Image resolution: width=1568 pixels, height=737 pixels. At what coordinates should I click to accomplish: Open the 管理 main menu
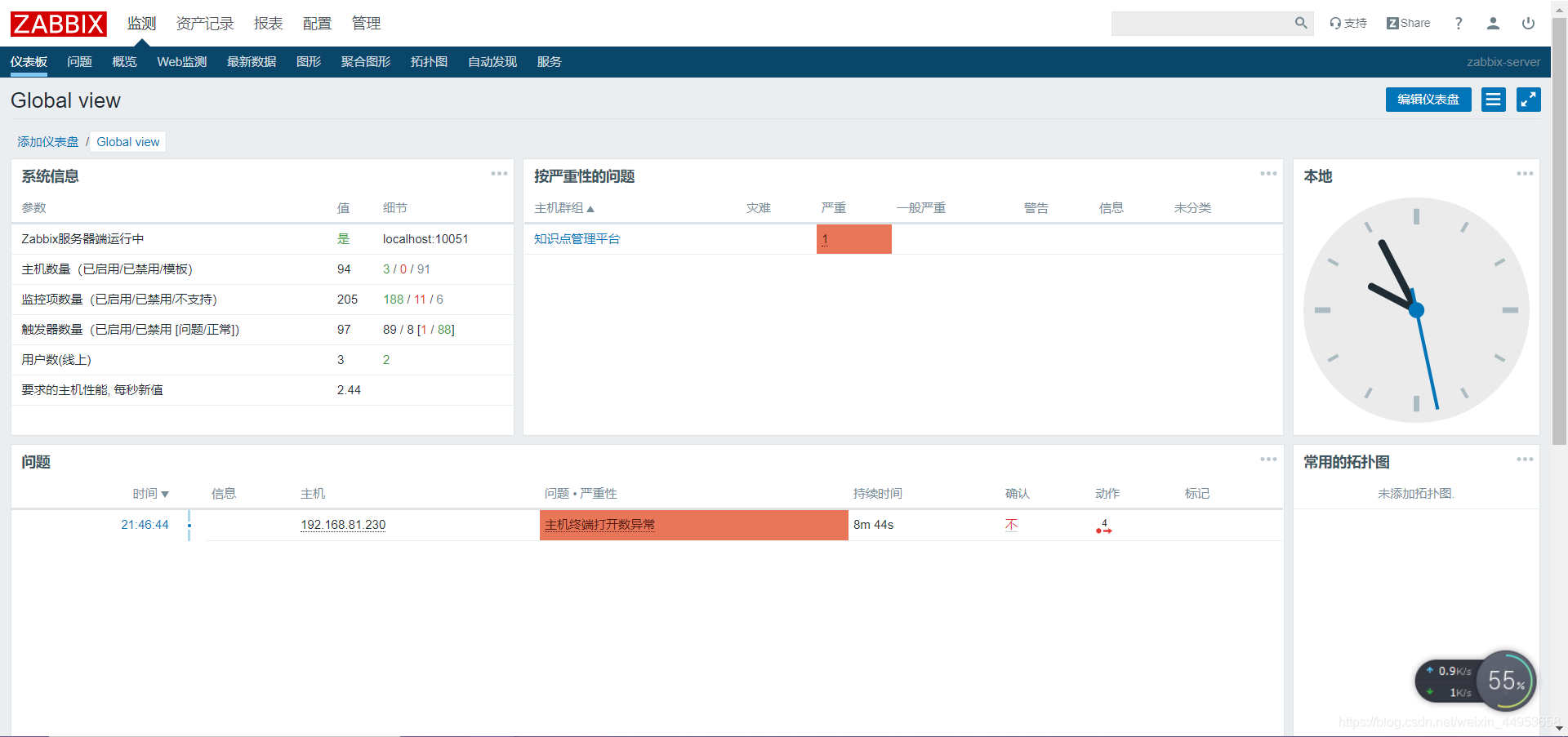366,24
